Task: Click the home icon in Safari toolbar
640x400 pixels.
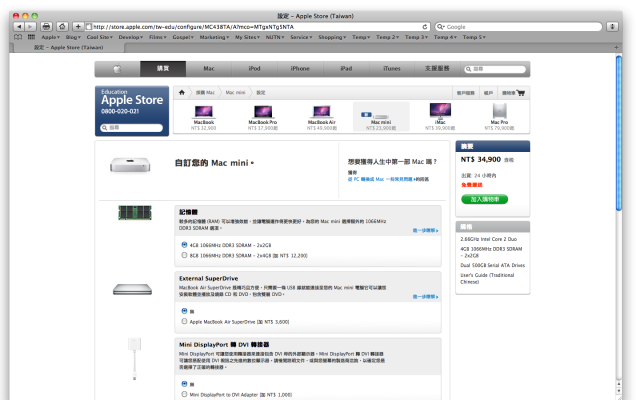Action: click(62, 27)
